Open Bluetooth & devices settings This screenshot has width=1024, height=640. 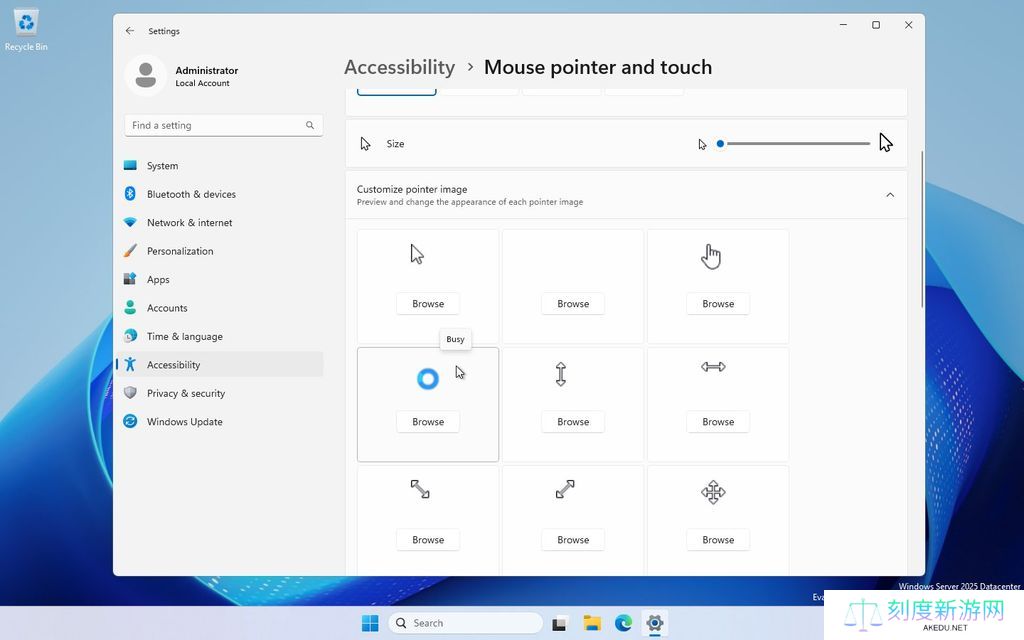[x=191, y=194]
